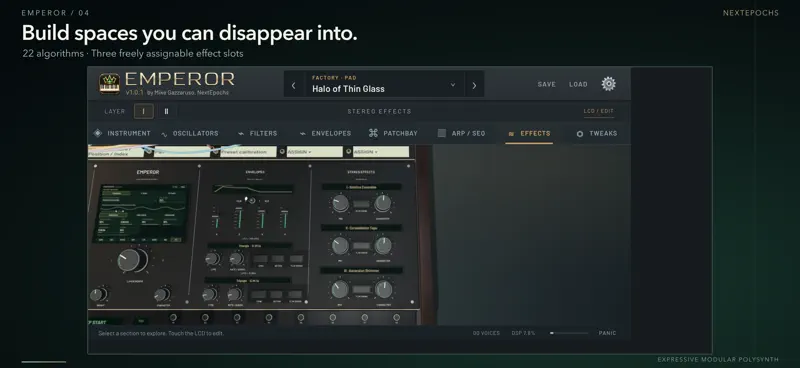This screenshot has height=368, width=800.
Task: Toggle the center button of effect slot II
Action: click(x=361, y=246)
